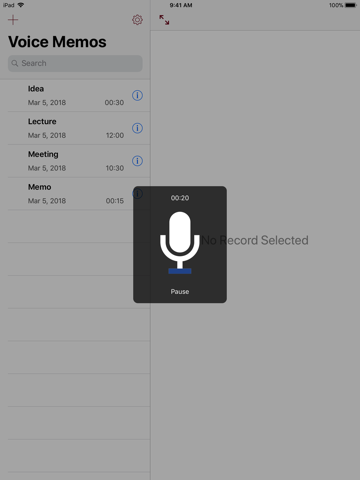Screen dimensions: 360x480
Task: Select the Meeting memo row
Action: click(x=75, y=161)
